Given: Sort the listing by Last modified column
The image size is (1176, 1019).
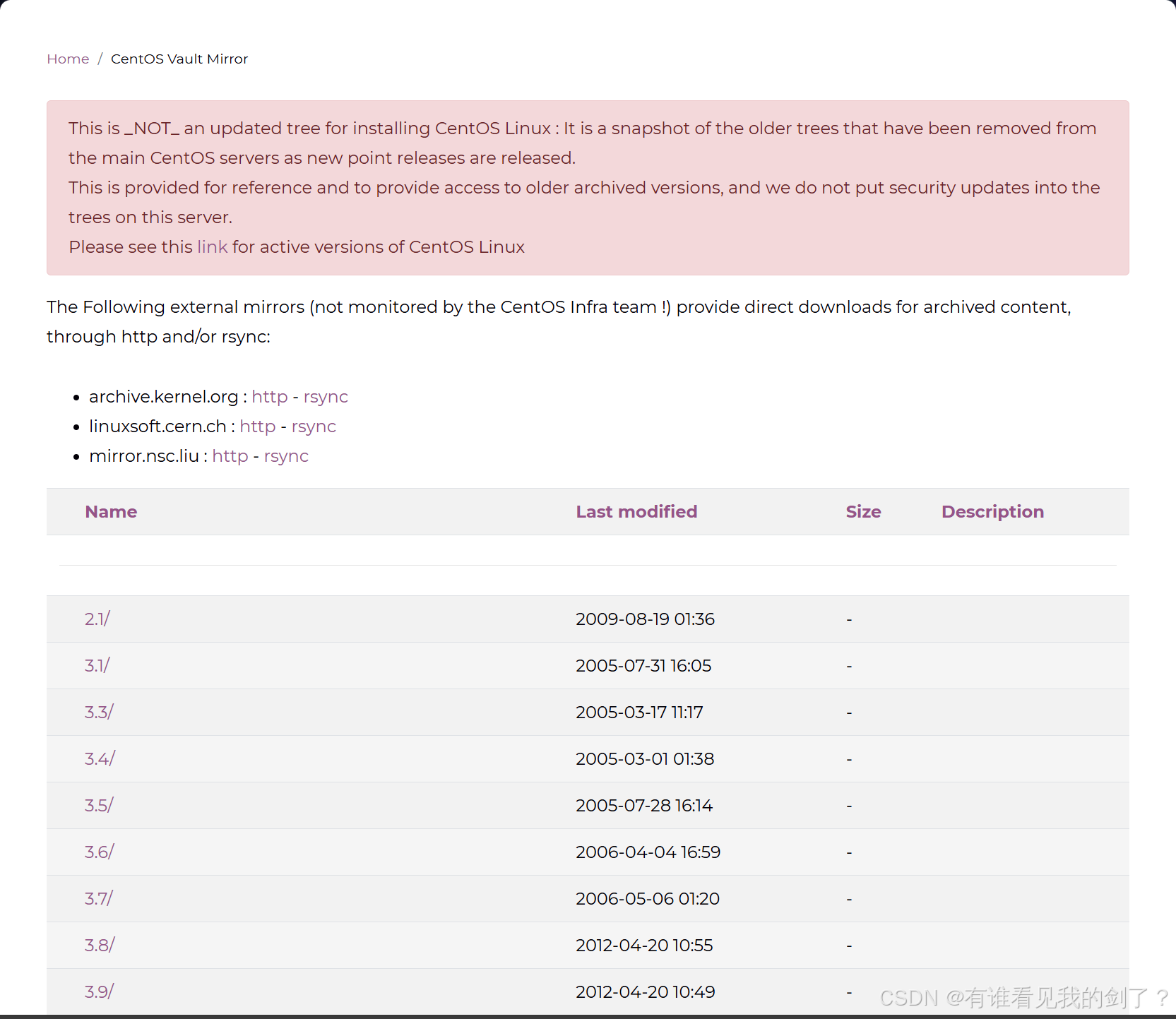Looking at the screenshot, I should coord(636,511).
